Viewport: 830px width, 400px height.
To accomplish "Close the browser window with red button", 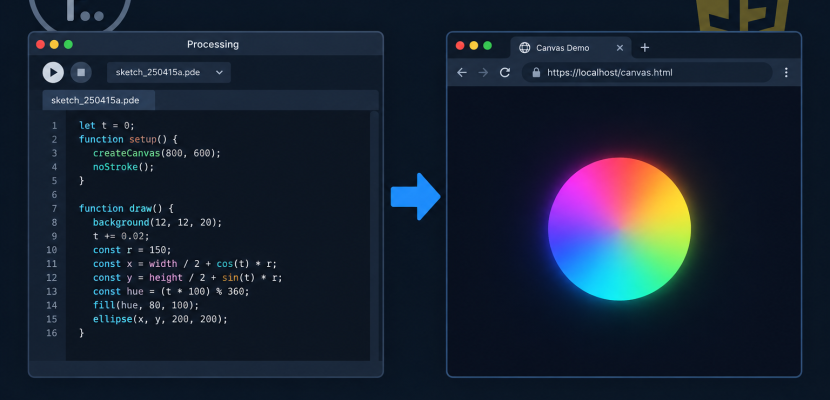I will (460, 46).
